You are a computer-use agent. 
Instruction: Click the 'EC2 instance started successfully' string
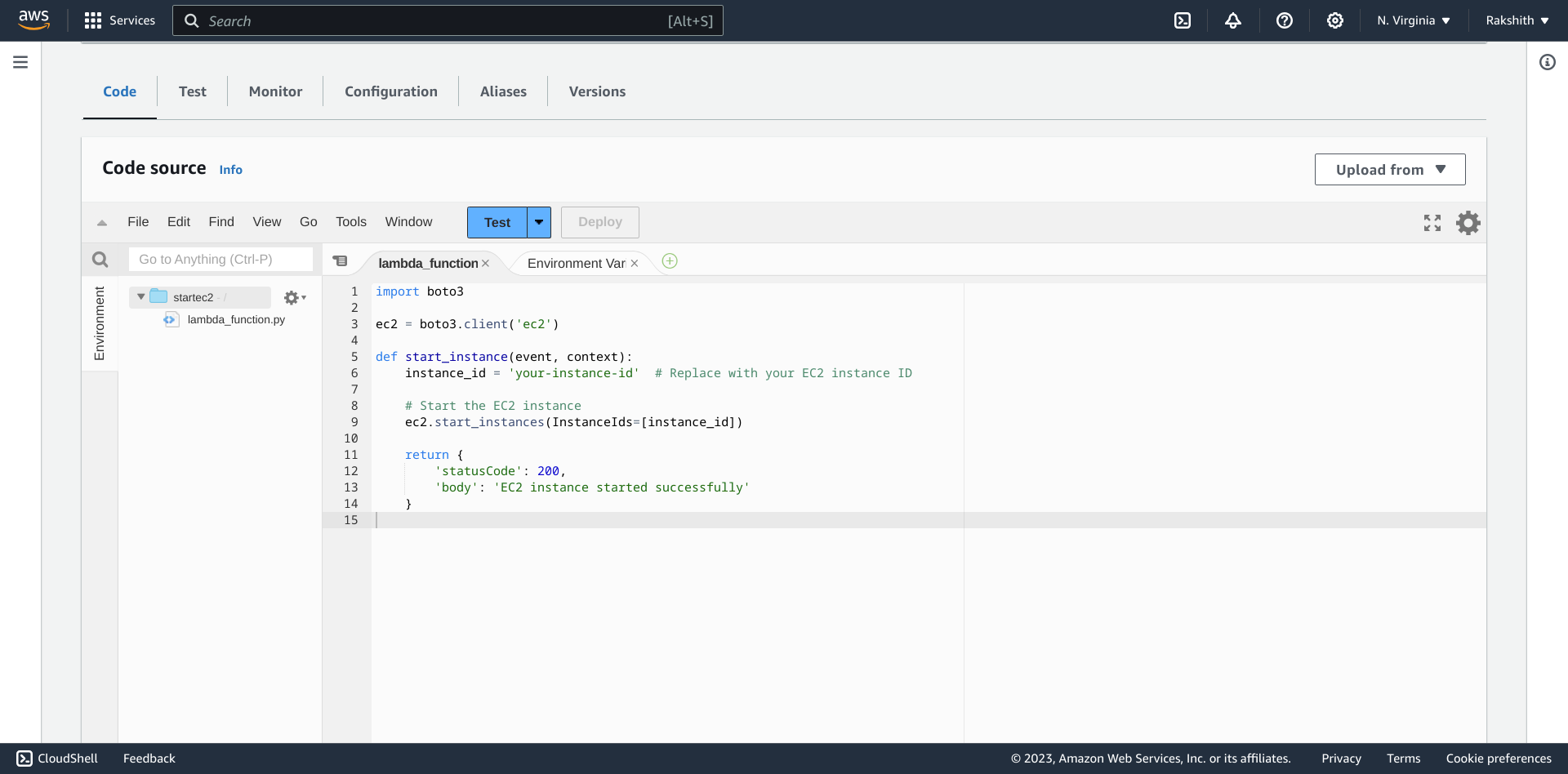click(621, 487)
